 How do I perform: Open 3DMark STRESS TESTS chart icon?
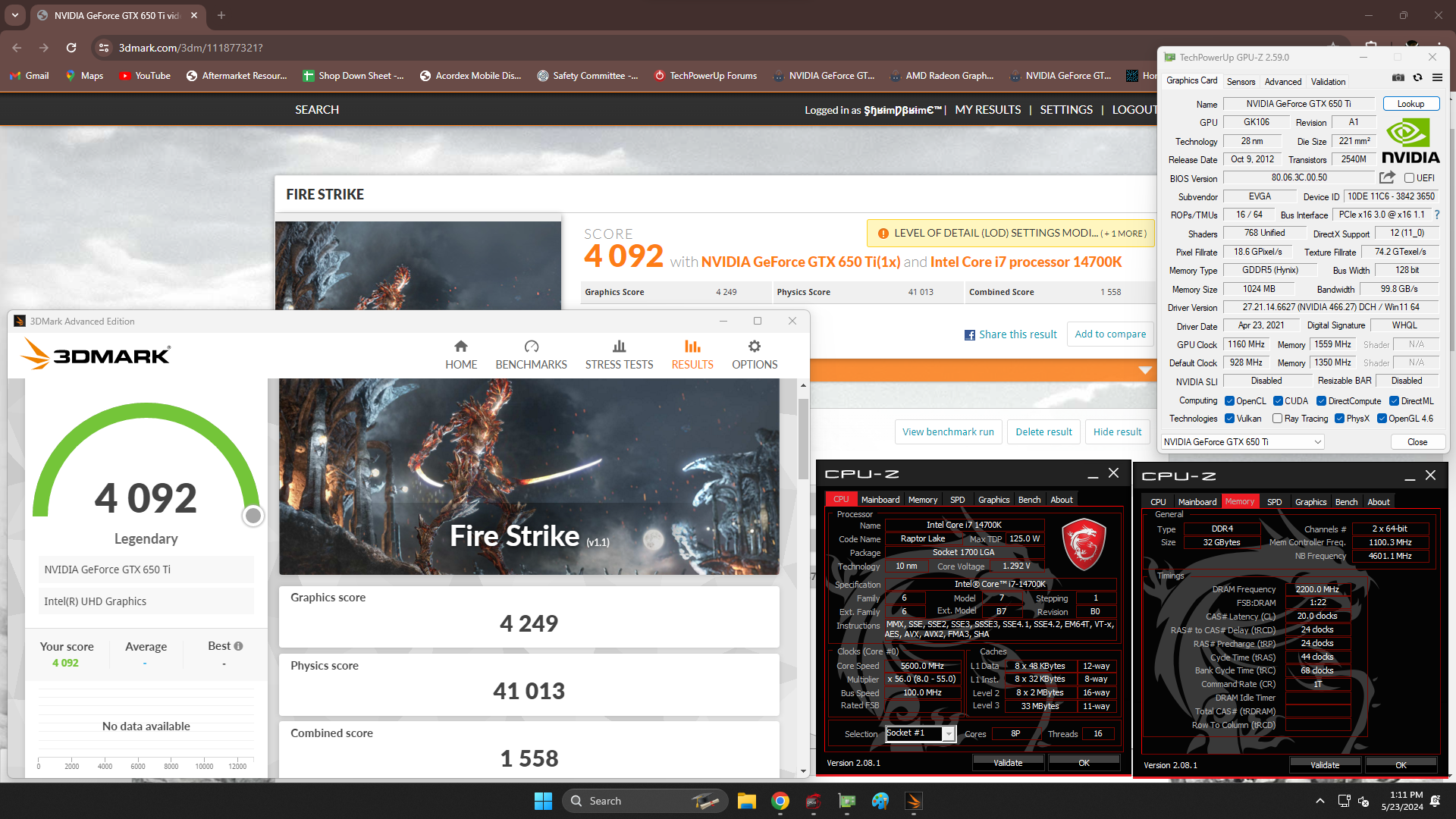point(619,347)
